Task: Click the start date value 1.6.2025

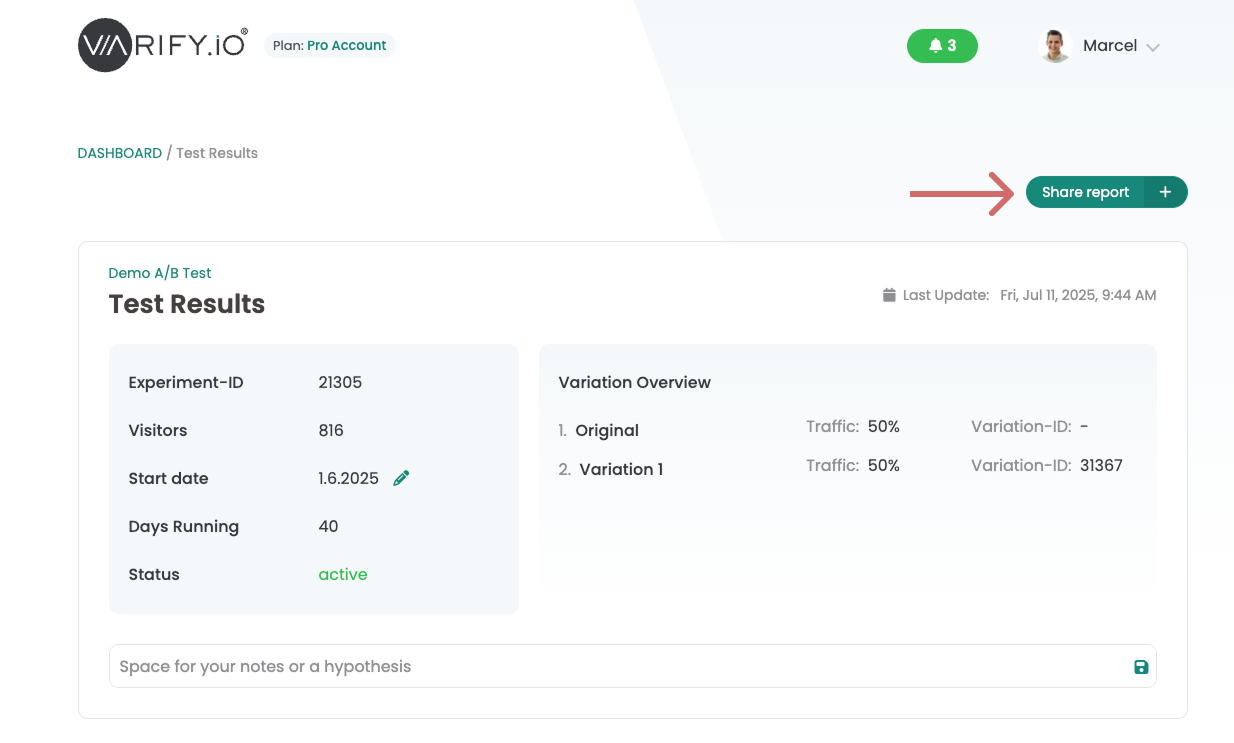Action: (348, 478)
